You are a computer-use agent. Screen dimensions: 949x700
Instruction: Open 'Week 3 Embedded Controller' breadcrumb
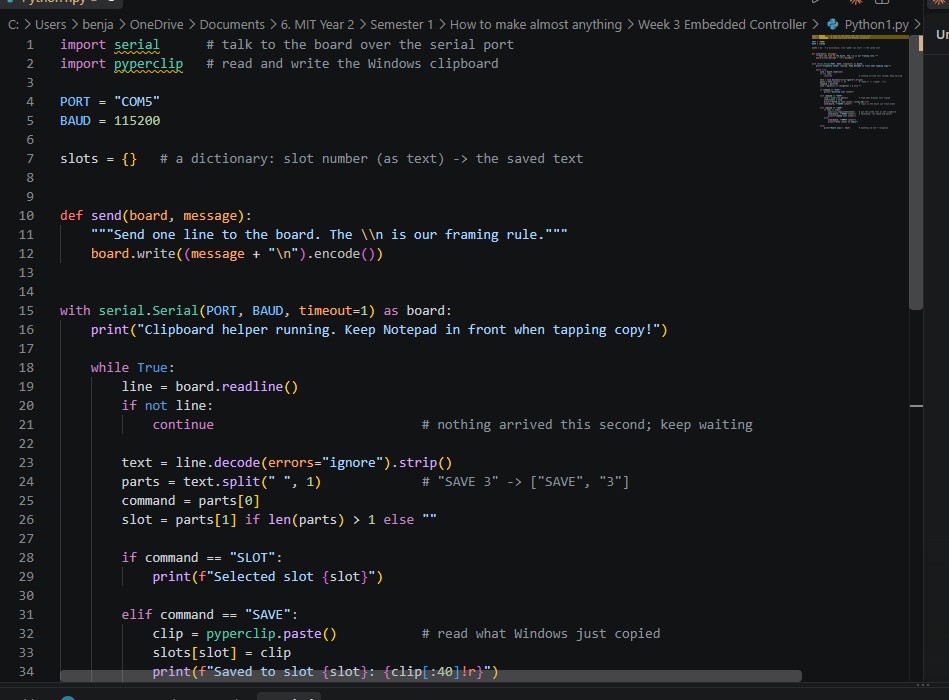(722, 24)
